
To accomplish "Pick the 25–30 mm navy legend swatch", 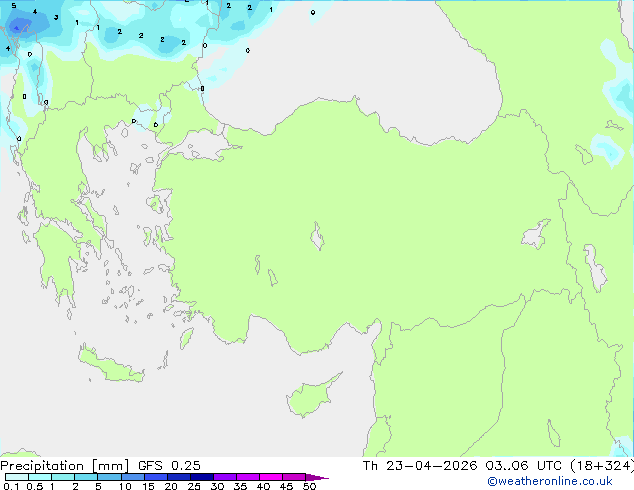I will coord(202,477).
